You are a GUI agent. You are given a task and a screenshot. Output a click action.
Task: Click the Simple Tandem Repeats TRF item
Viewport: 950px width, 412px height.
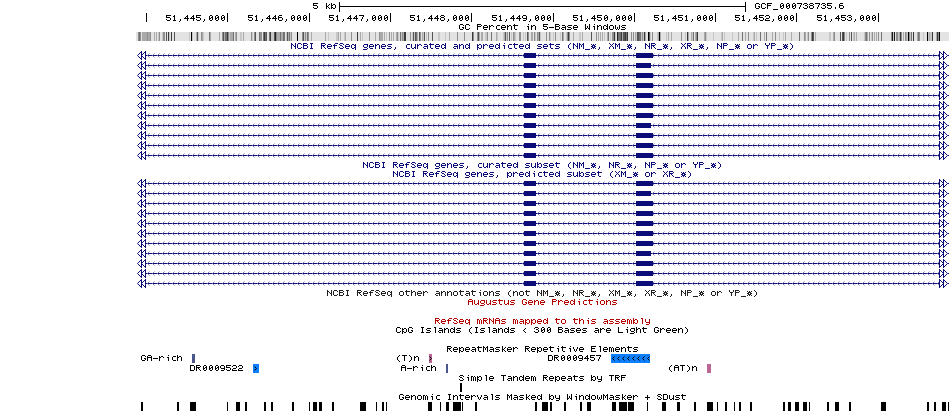point(460,387)
